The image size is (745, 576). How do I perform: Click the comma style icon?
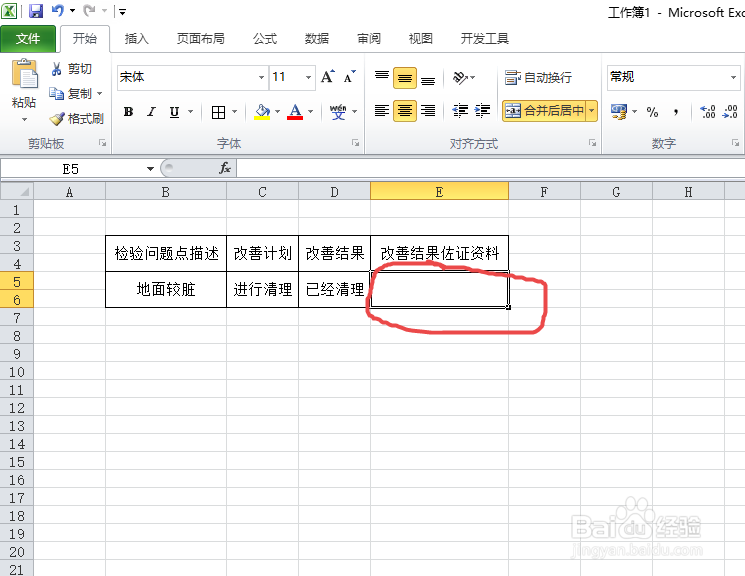pyautogui.click(x=675, y=112)
